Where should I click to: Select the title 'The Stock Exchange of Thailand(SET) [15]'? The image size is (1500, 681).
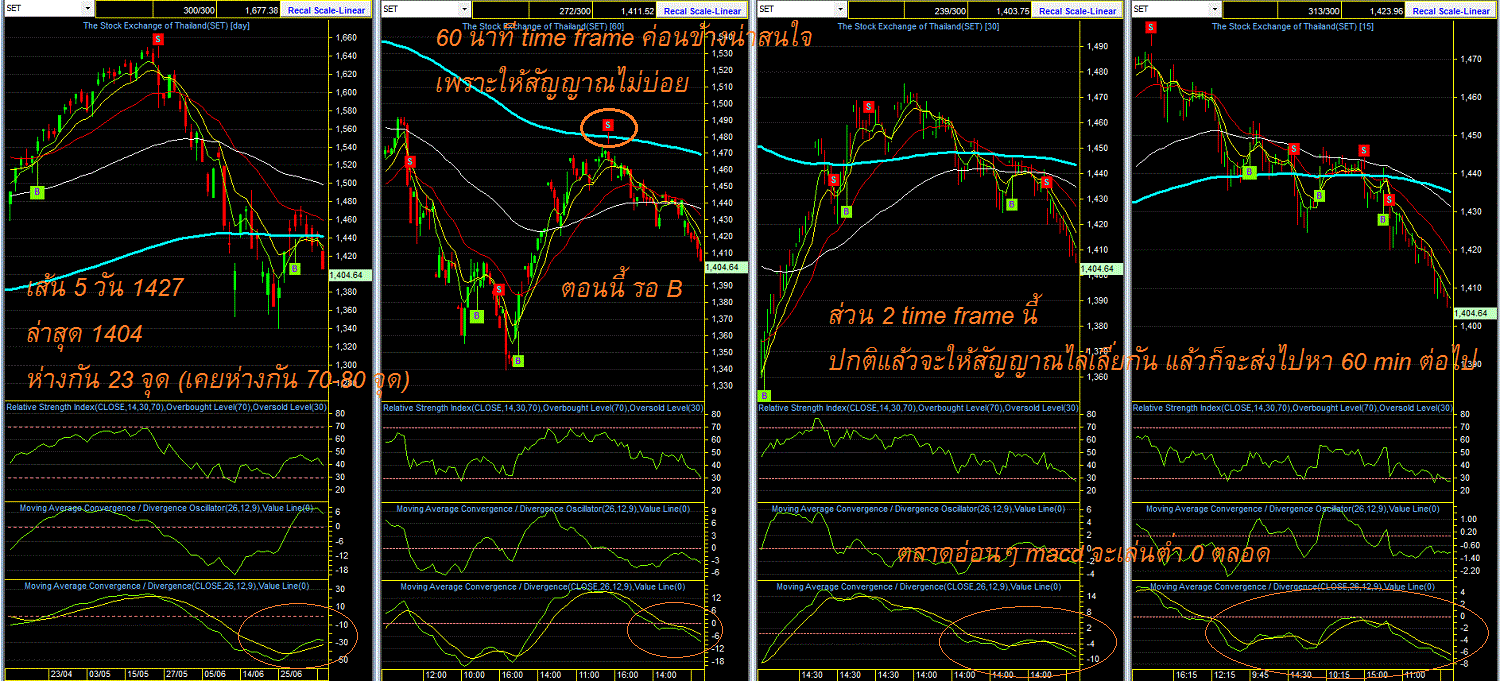(x=1292, y=25)
